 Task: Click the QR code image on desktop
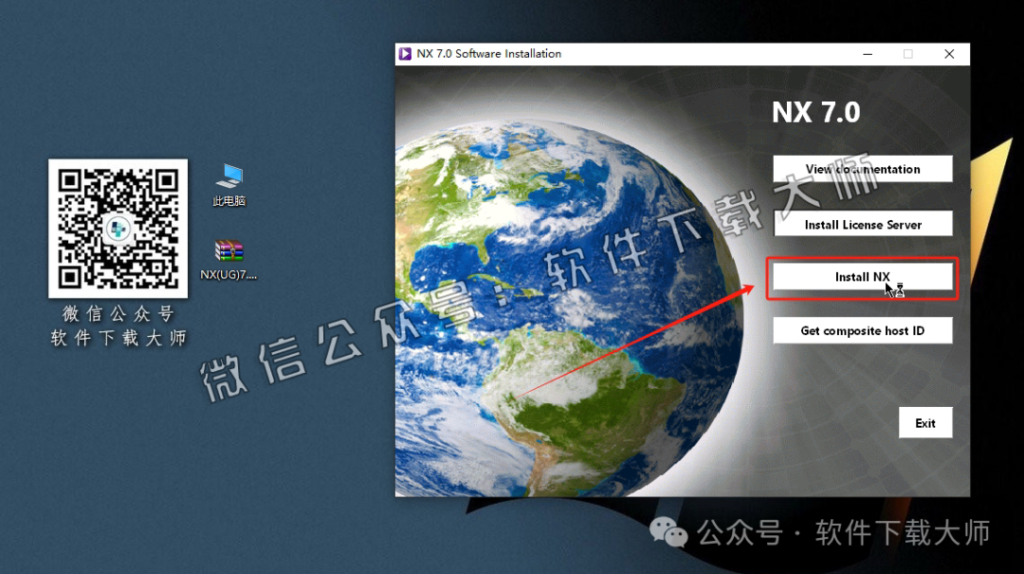(118, 229)
